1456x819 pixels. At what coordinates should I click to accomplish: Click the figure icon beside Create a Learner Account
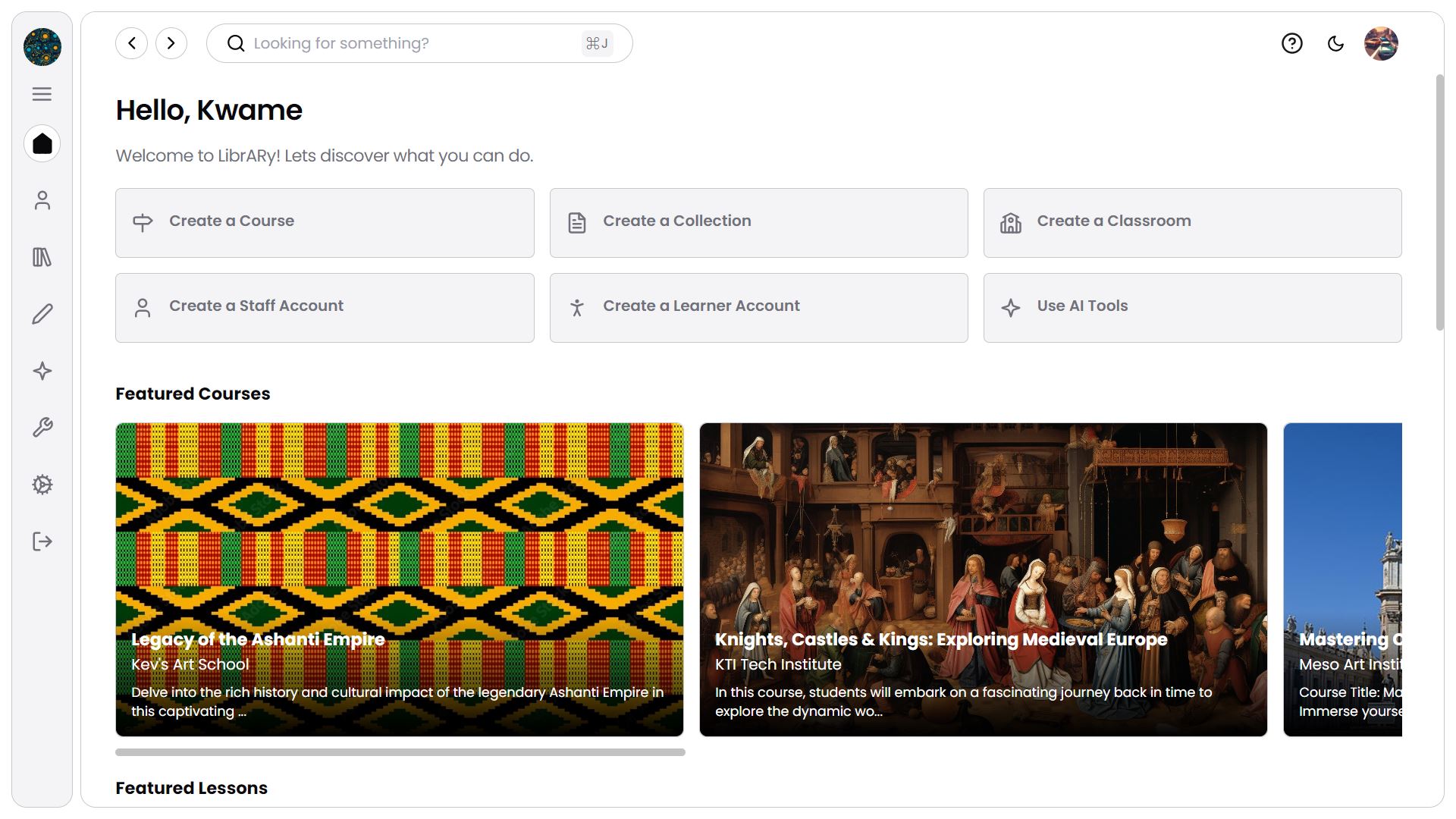pos(577,308)
